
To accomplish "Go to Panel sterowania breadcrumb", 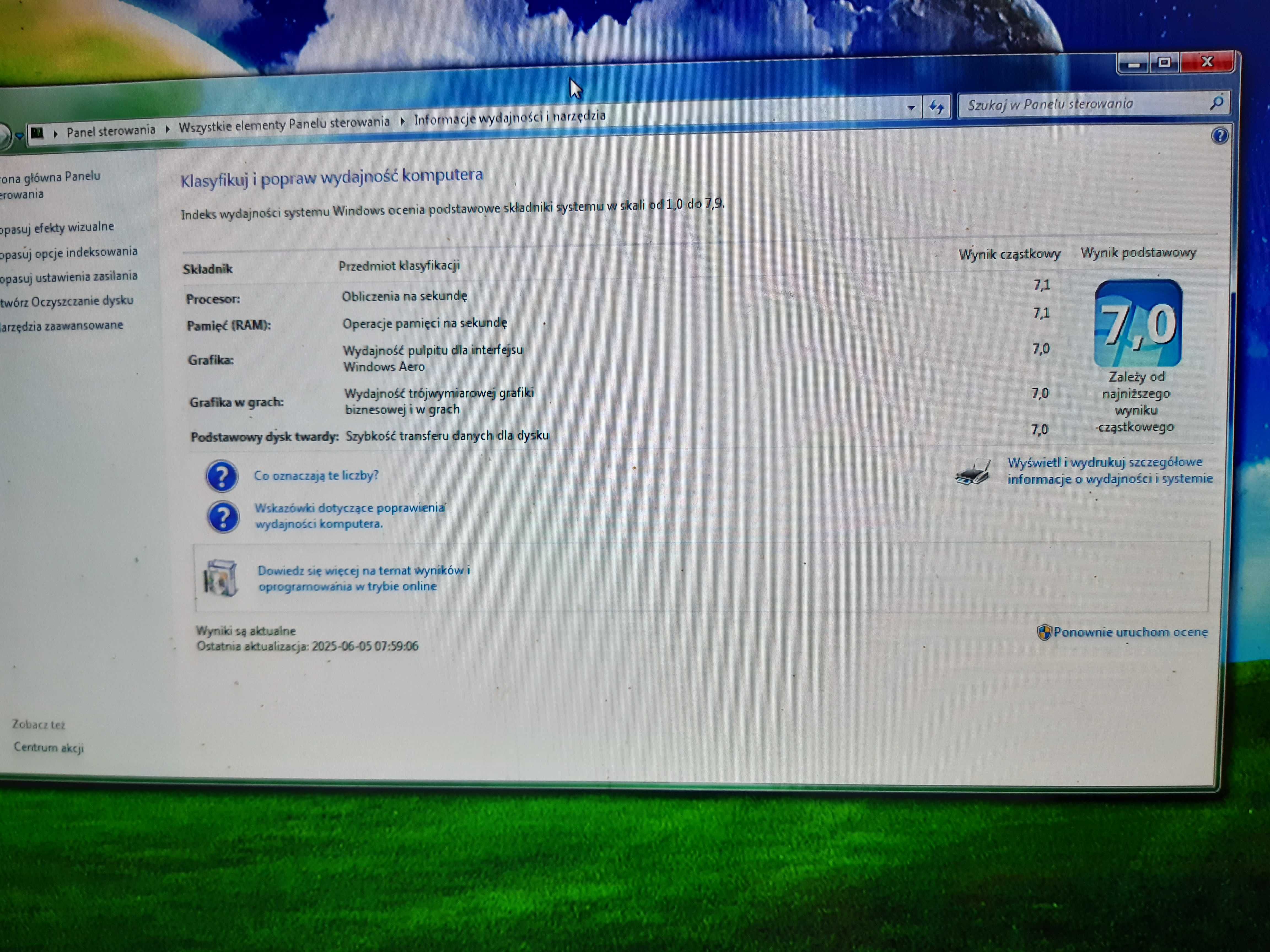I will [111, 131].
